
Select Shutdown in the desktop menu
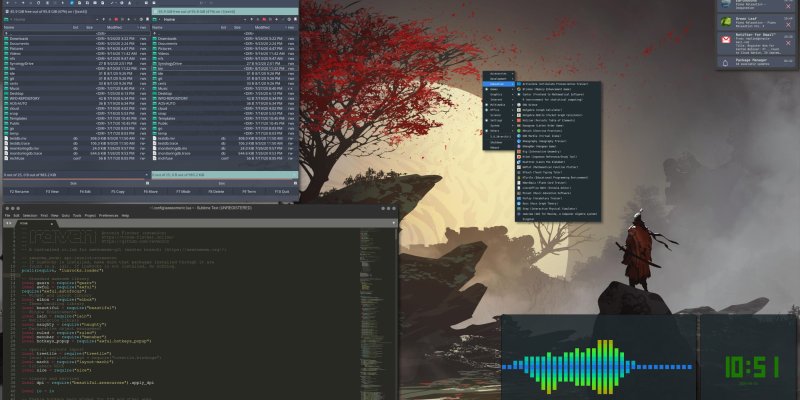coord(496,144)
